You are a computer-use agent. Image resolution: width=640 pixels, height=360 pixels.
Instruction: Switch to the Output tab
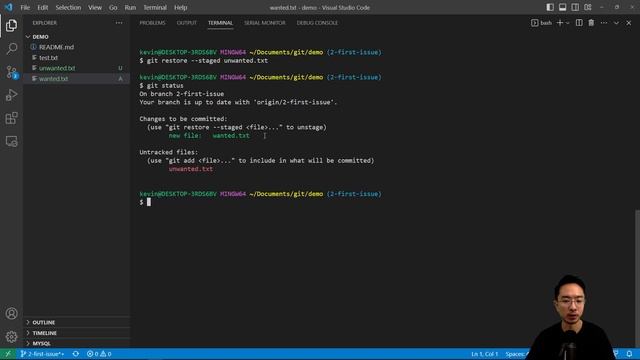pyautogui.click(x=187, y=23)
